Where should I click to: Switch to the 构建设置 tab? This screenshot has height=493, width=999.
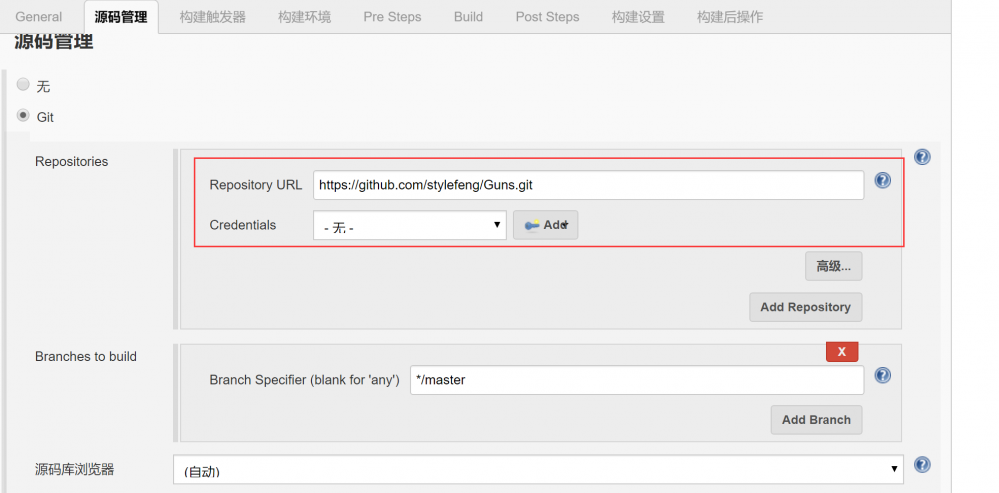(x=638, y=17)
